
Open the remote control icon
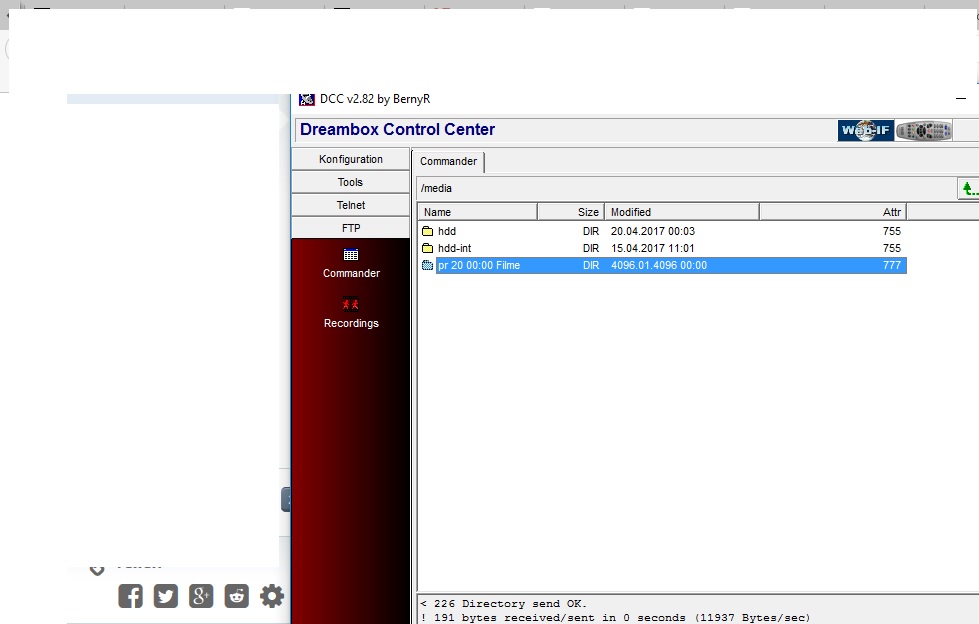click(923, 131)
